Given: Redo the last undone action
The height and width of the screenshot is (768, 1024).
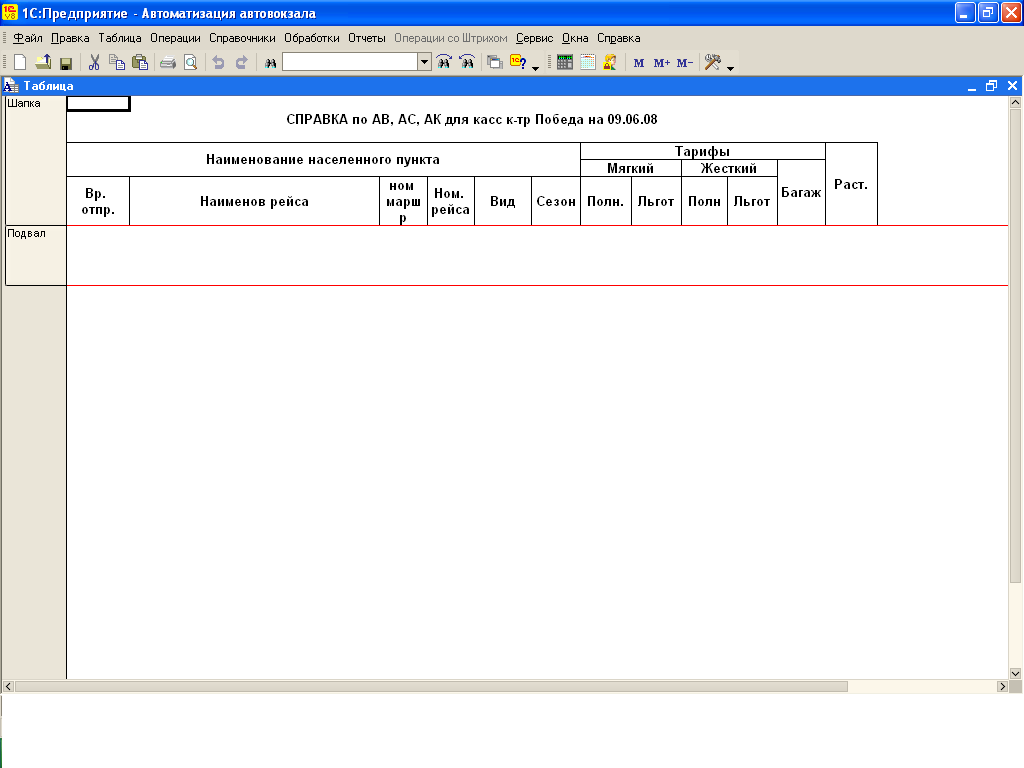Looking at the screenshot, I should click(242, 63).
